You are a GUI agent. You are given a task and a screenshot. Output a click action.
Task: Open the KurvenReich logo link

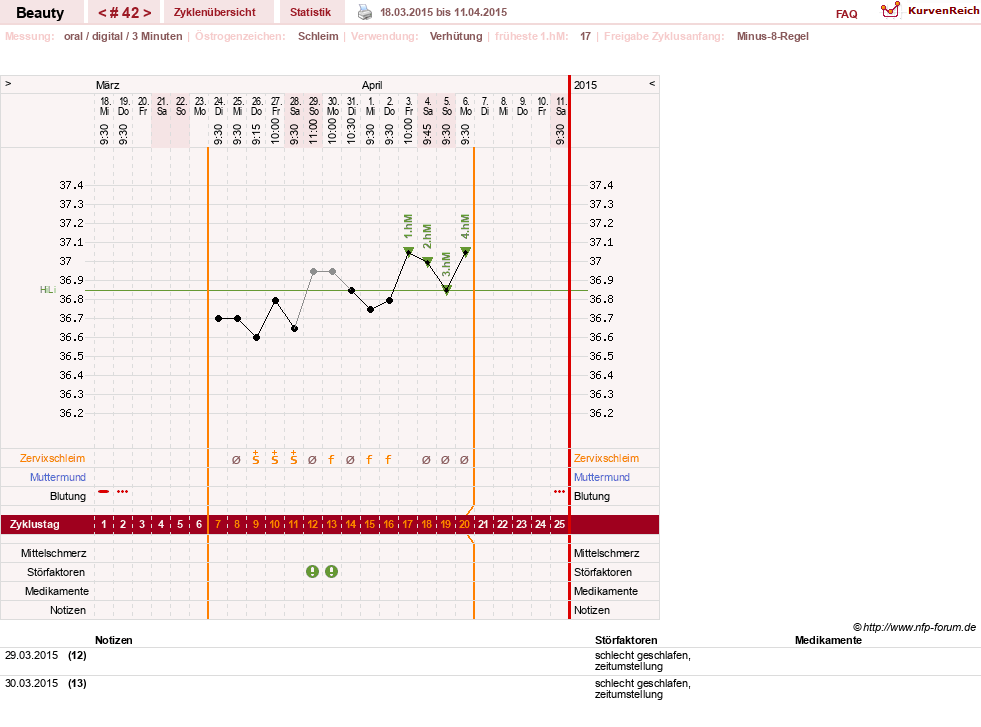[930, 11]
